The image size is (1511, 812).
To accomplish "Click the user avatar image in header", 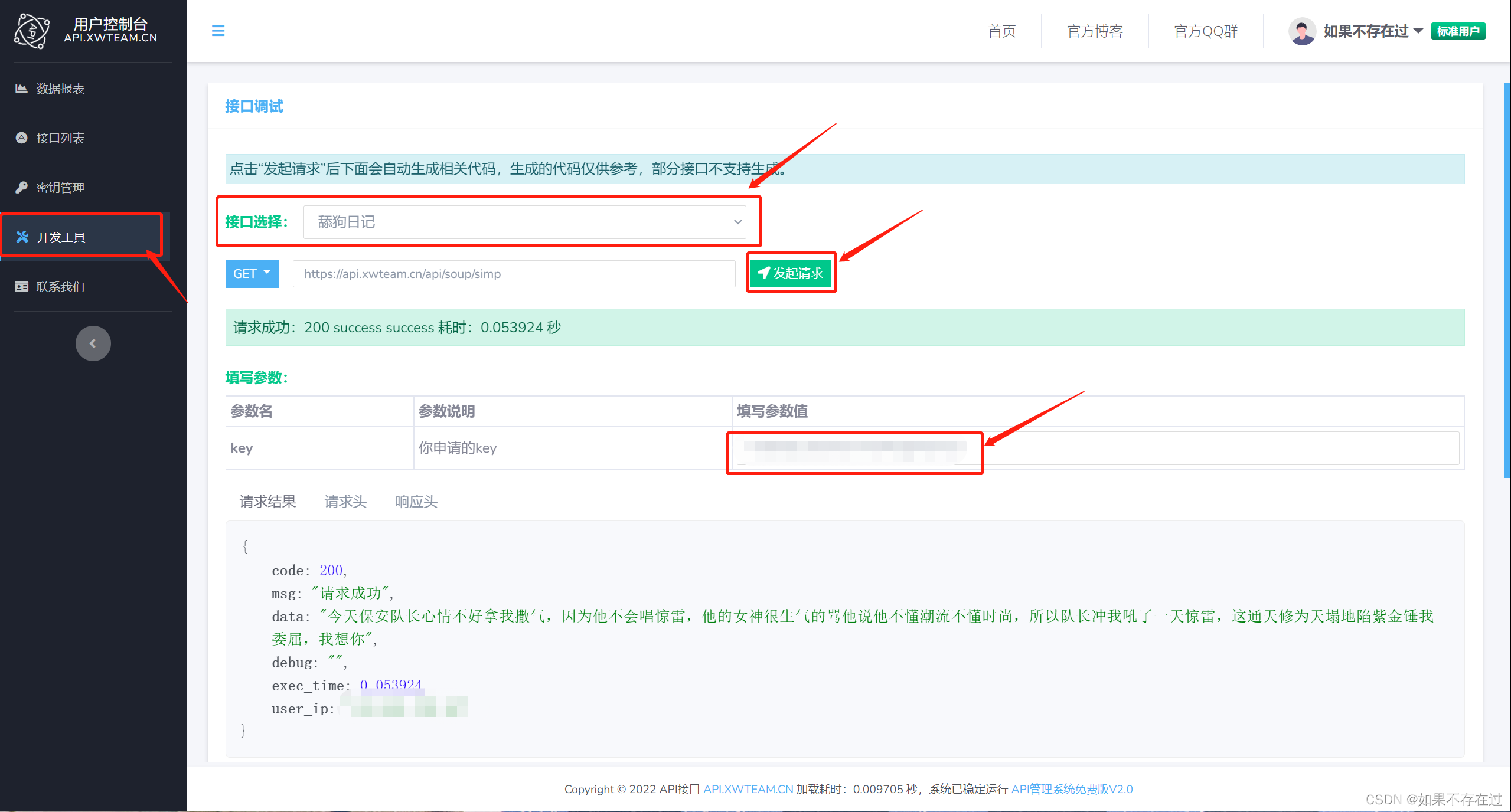I will click(x=1302, y=31).
